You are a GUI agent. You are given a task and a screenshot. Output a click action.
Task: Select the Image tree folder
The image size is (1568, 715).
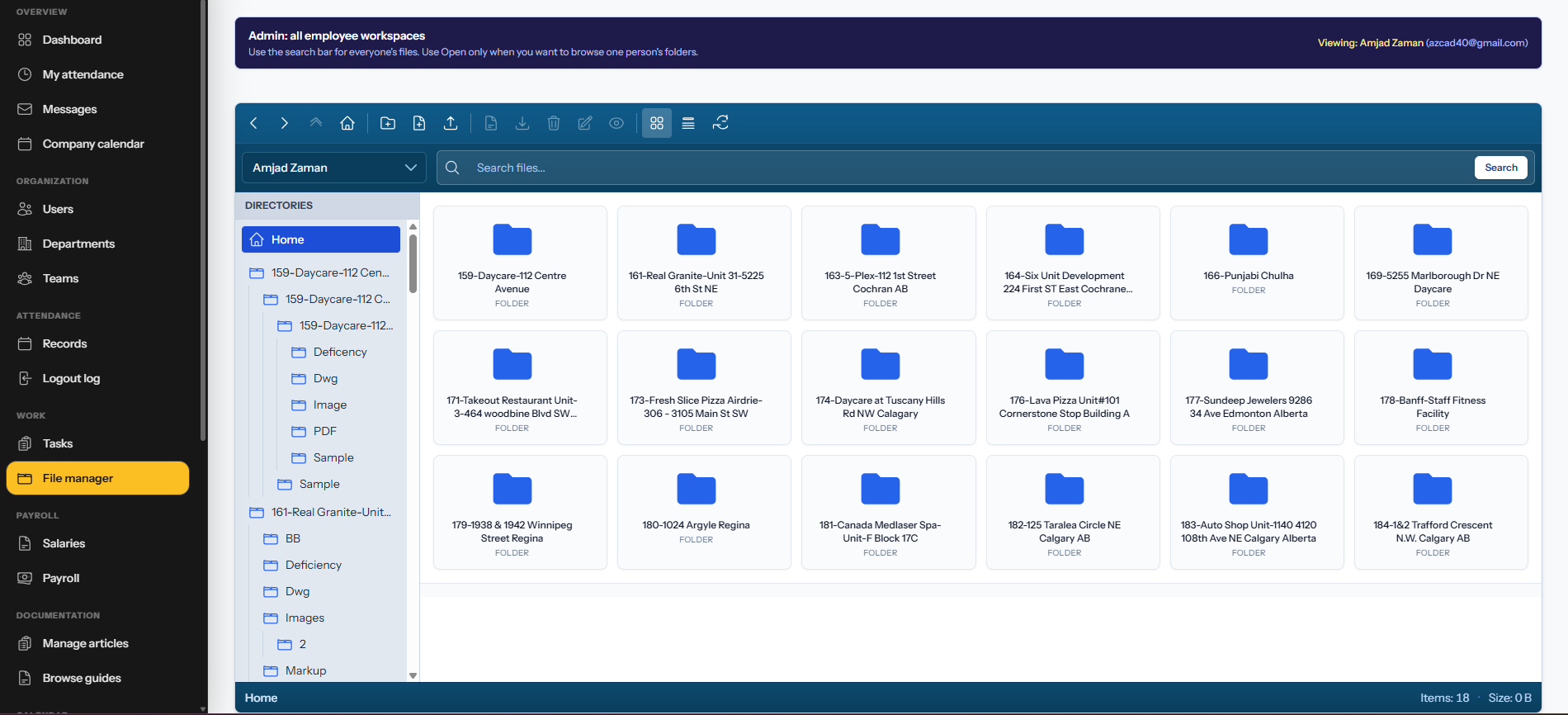pos(330,405)
